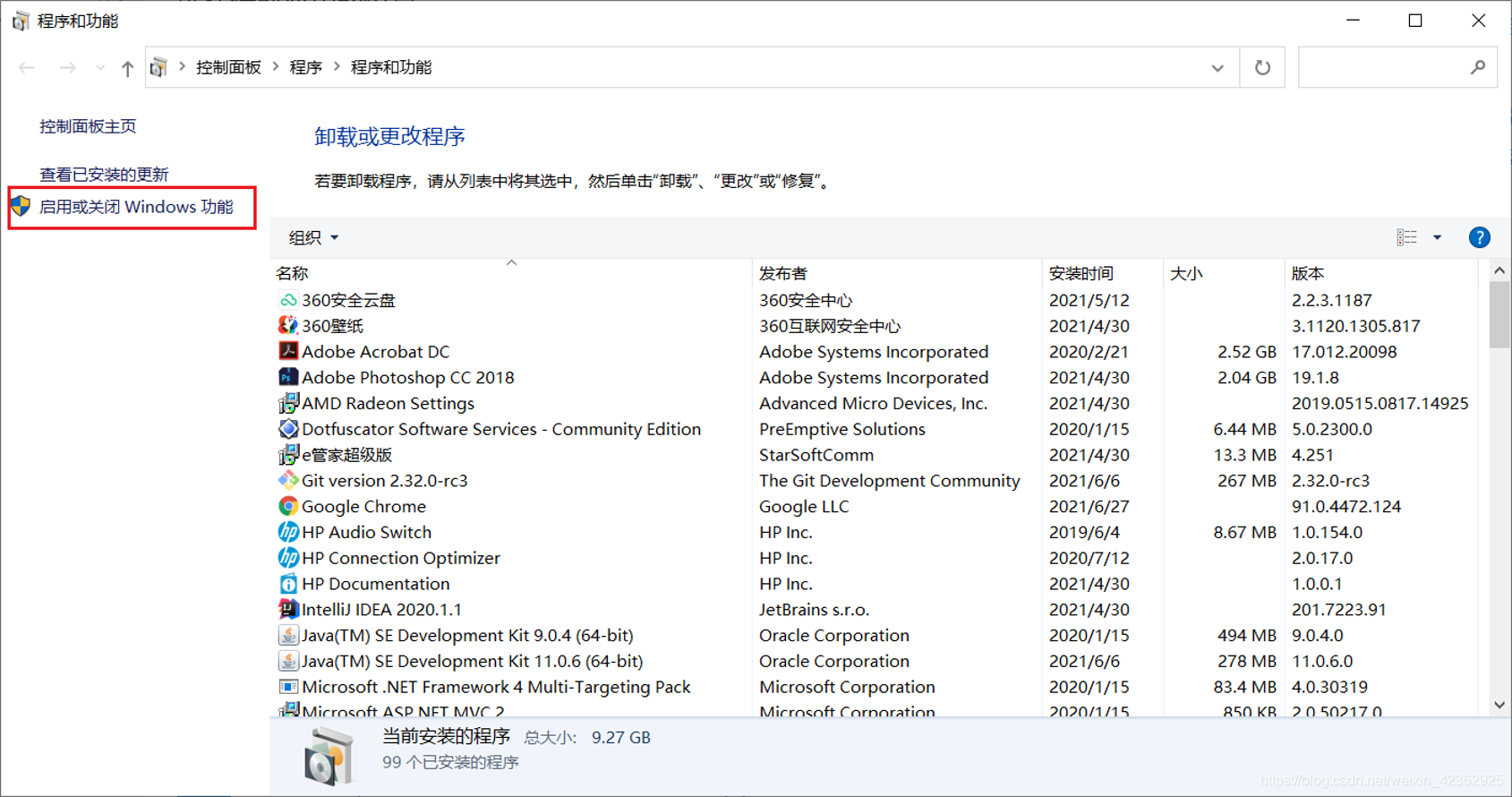This screenshot has width=1512, height=797.
Task: Click publisher The Git Development Community
Action: tap(889, 481)
